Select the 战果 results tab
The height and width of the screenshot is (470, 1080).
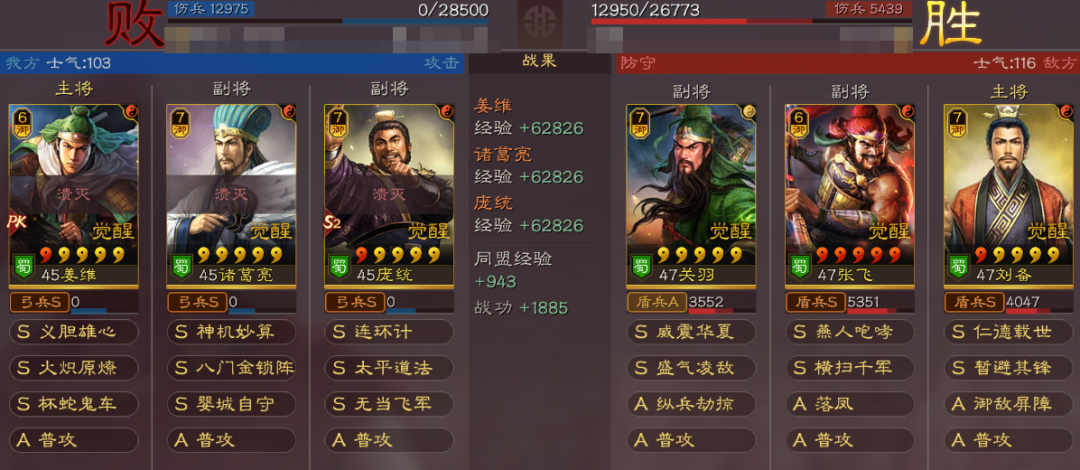539,61
